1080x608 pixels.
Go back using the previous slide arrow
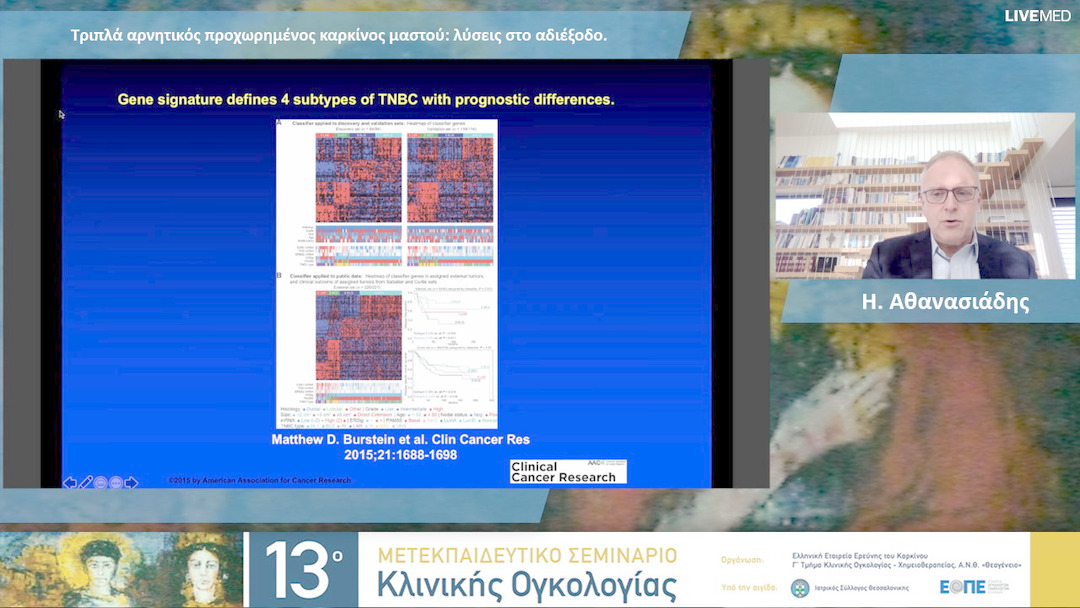coord(70,481)
